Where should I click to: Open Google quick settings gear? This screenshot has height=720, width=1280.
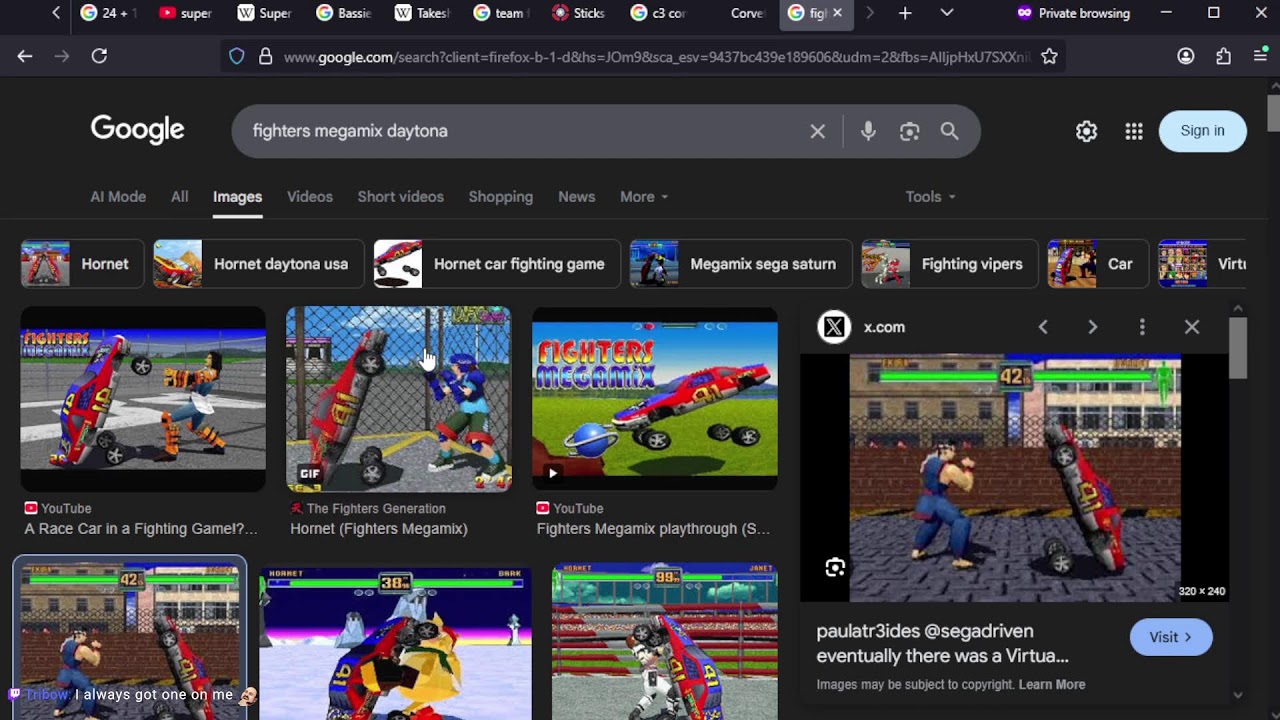[x=1086, y=131]
